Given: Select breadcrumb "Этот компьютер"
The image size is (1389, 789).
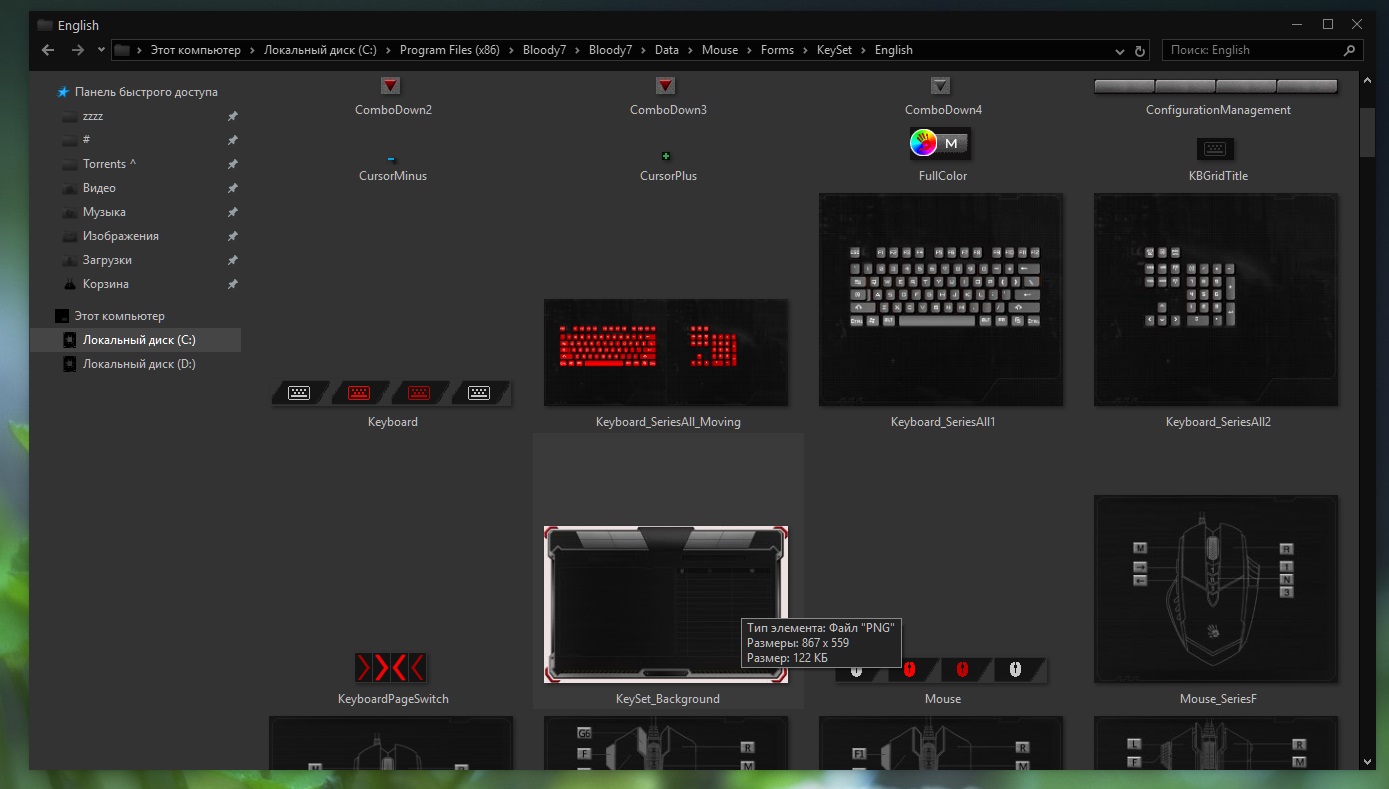Looking at the screenshot, I should point(195,50).
